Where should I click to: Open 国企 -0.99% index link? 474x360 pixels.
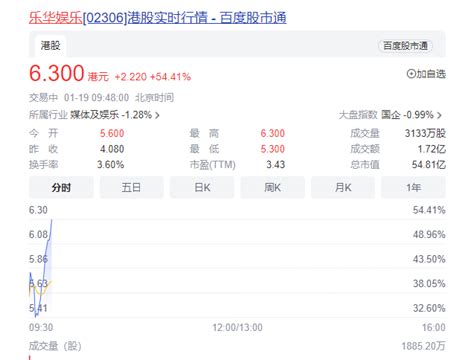(407, 115)
